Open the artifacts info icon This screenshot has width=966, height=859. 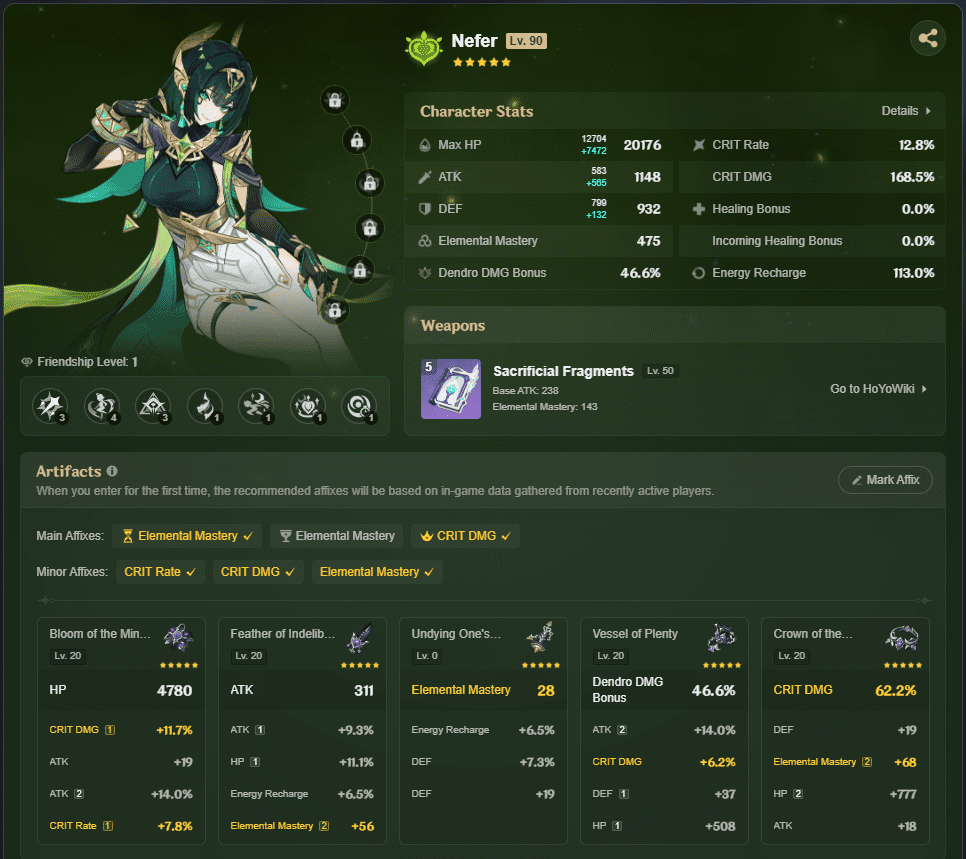[112, 471]
